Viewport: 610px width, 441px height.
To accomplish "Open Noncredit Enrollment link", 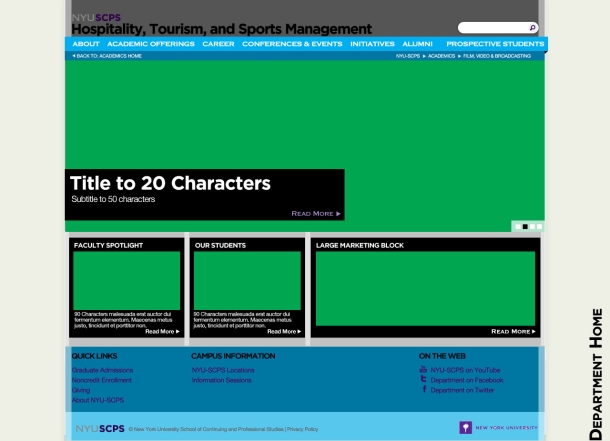I will (x=102, y=380).
